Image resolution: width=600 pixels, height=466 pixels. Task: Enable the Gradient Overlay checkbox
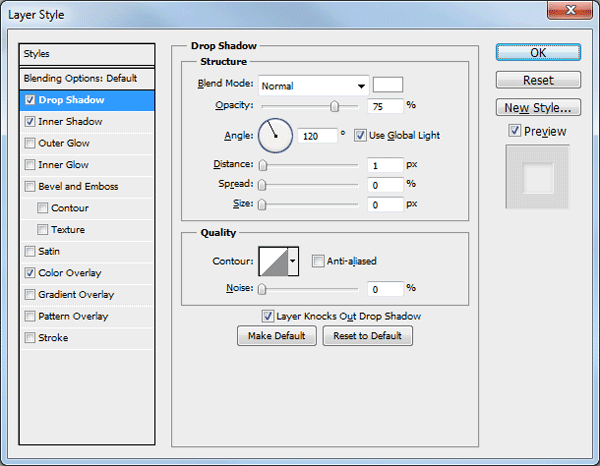(x=30, y=295)
